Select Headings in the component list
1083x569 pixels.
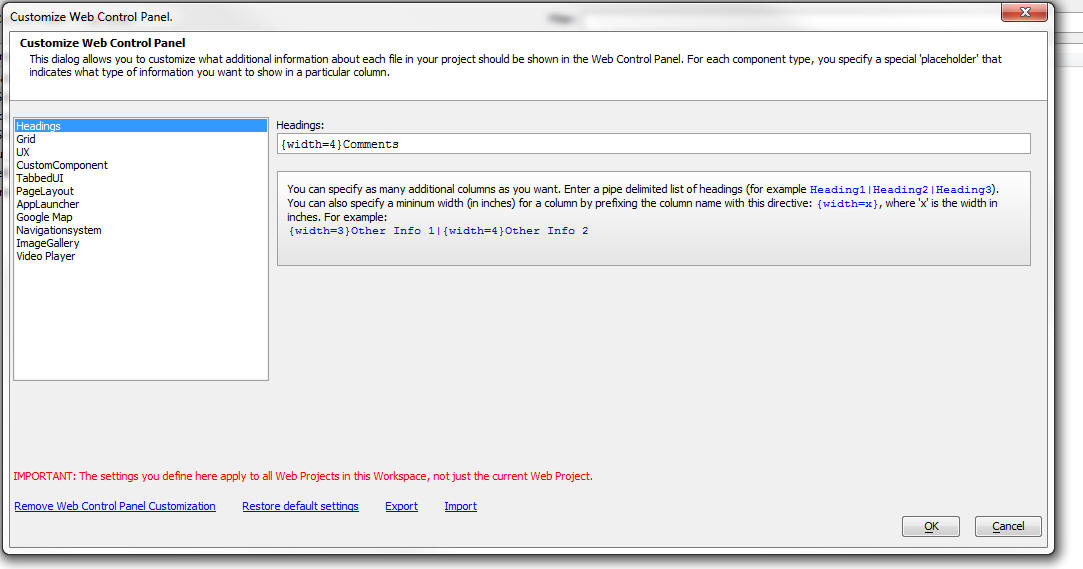[140, 126]
